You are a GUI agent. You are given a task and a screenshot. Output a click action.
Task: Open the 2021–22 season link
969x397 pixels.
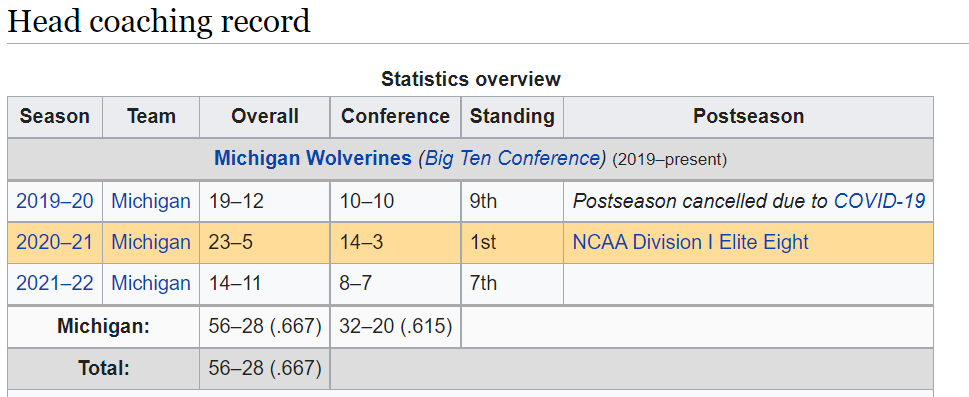[54, 283]
